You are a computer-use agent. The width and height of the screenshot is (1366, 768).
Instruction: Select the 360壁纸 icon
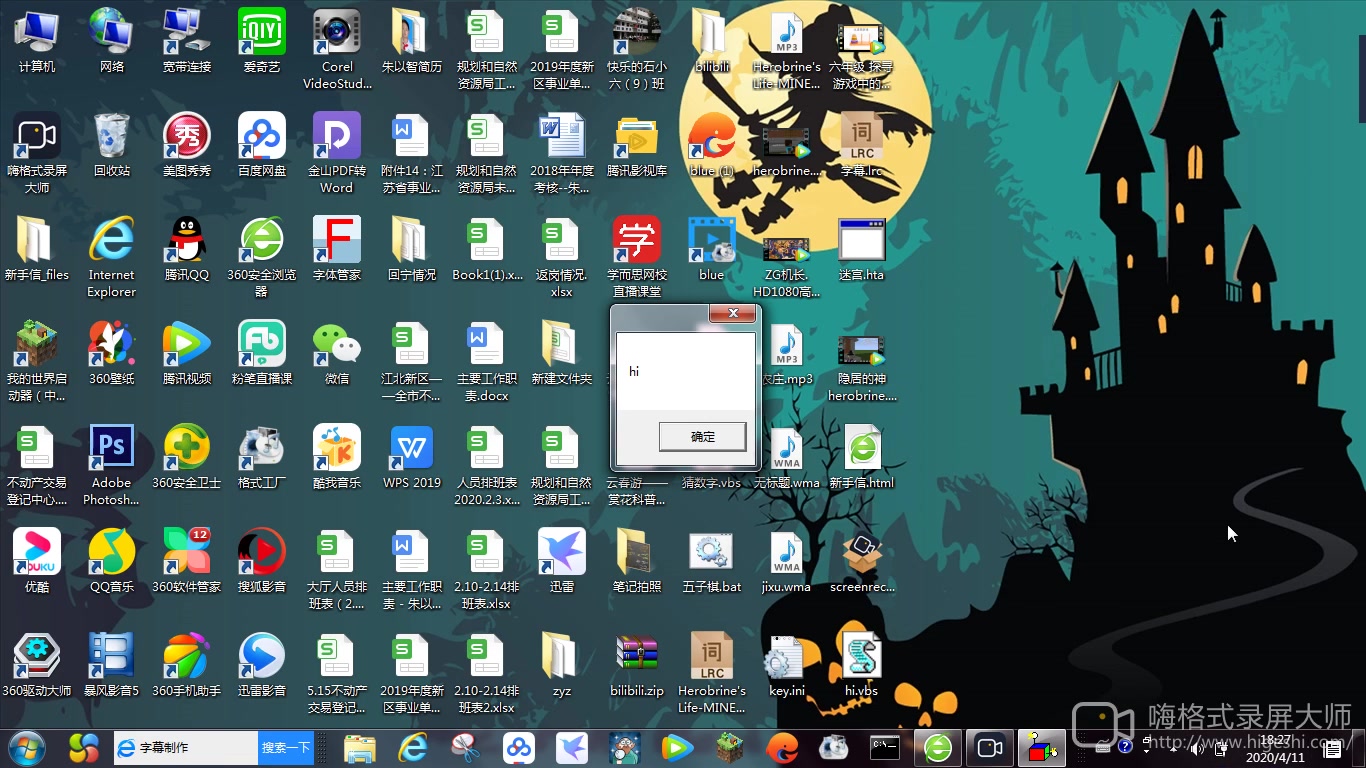tap(112, 353)
